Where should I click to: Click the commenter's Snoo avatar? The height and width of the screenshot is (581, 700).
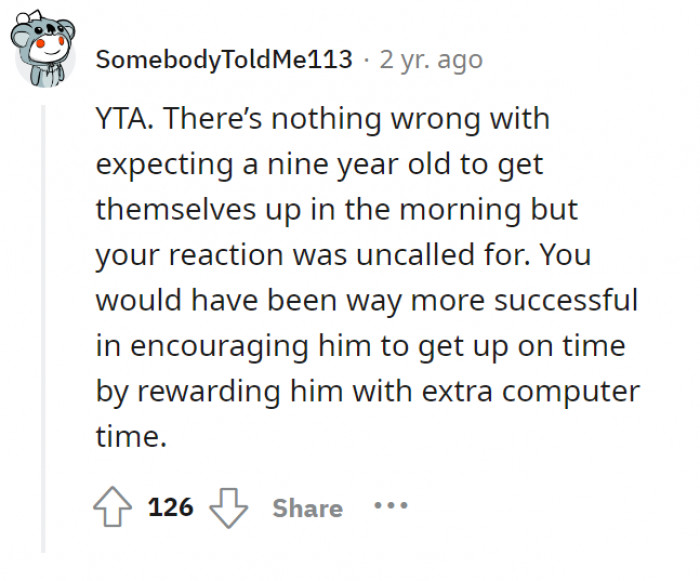(x=45, y=55)
